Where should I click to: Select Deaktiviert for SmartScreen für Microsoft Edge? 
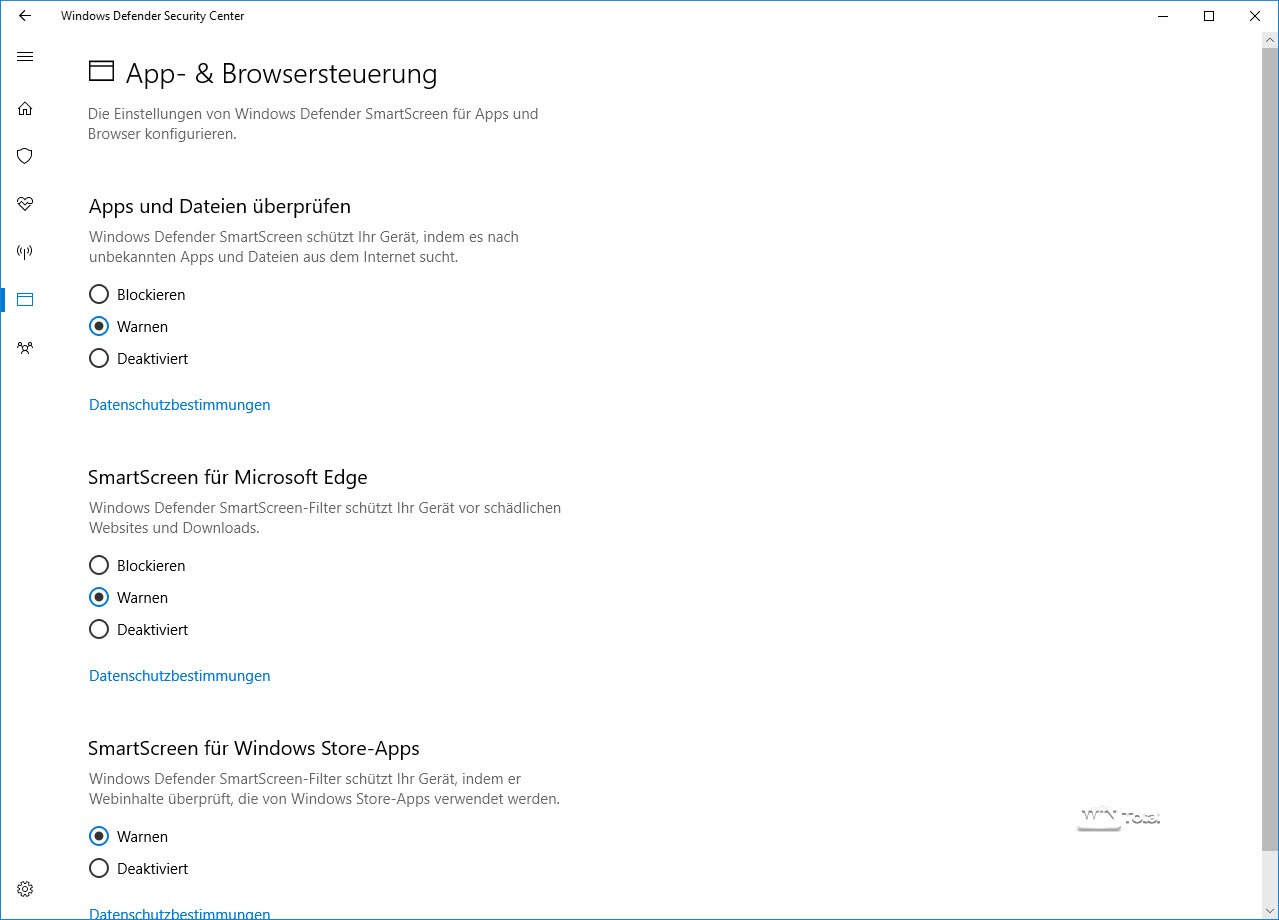pyautogui.click(x=99, y=630)
